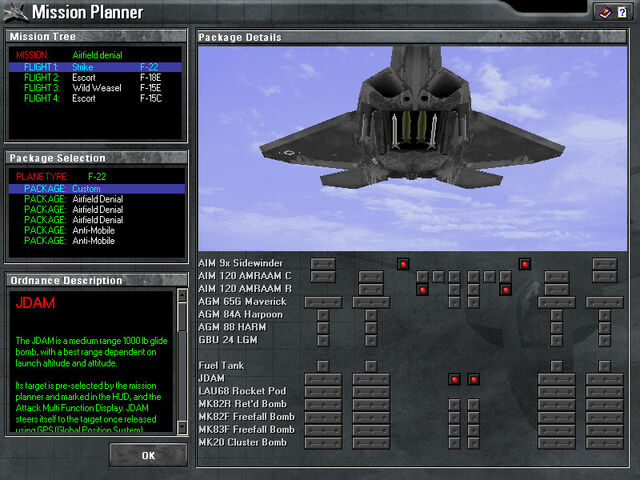Click the JDAM ordnance label
640x480 pixels.
point(211,378)
